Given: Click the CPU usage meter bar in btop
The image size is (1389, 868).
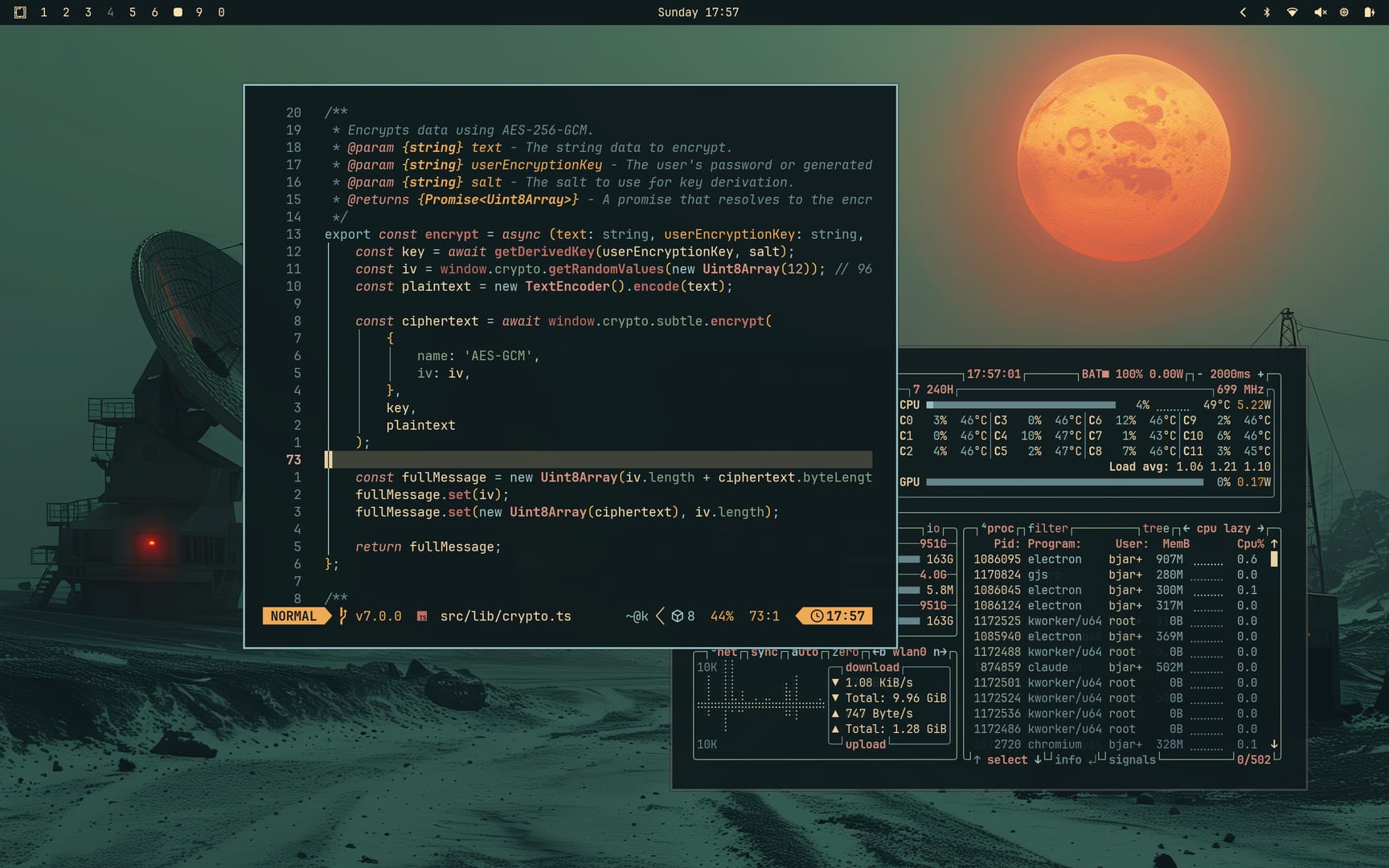Looking at the screenshot, I should [1021, 405].
